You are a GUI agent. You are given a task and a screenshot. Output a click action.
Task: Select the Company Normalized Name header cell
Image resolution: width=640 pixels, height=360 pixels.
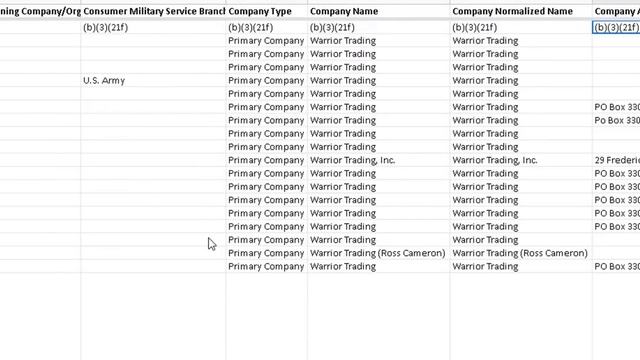point(521,11)
